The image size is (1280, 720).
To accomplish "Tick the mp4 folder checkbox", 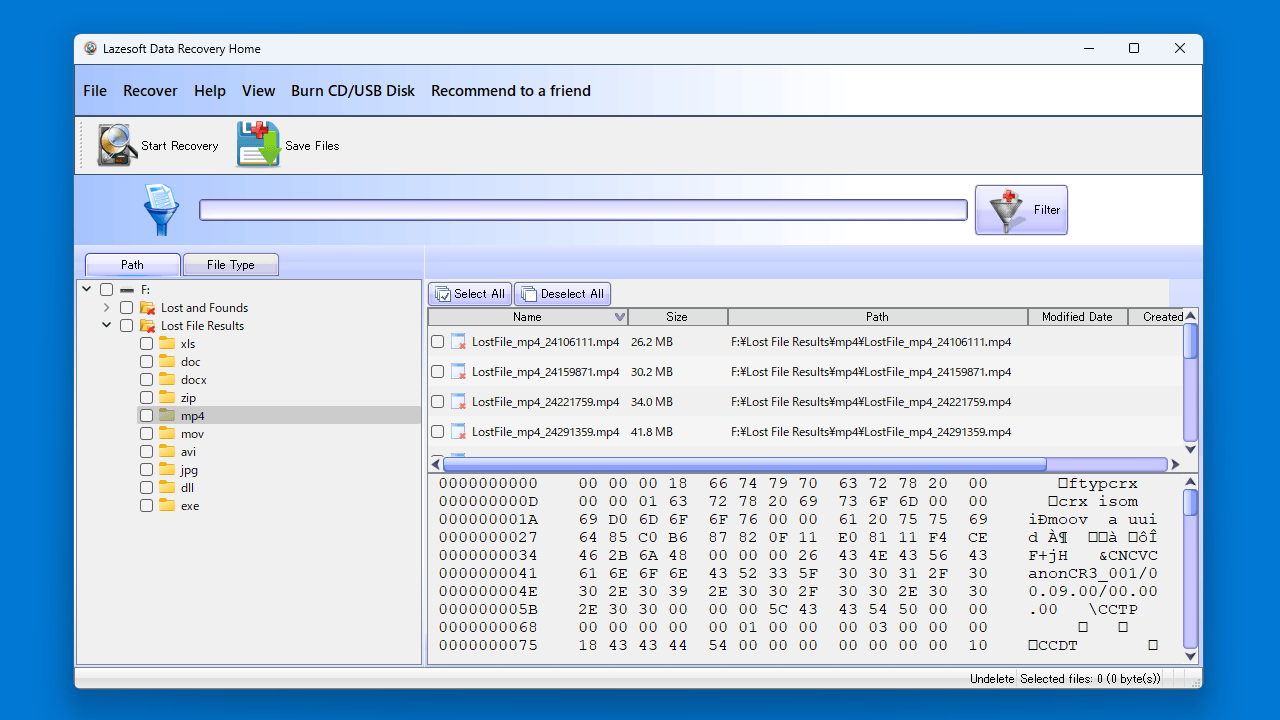I will click(146, 416).
